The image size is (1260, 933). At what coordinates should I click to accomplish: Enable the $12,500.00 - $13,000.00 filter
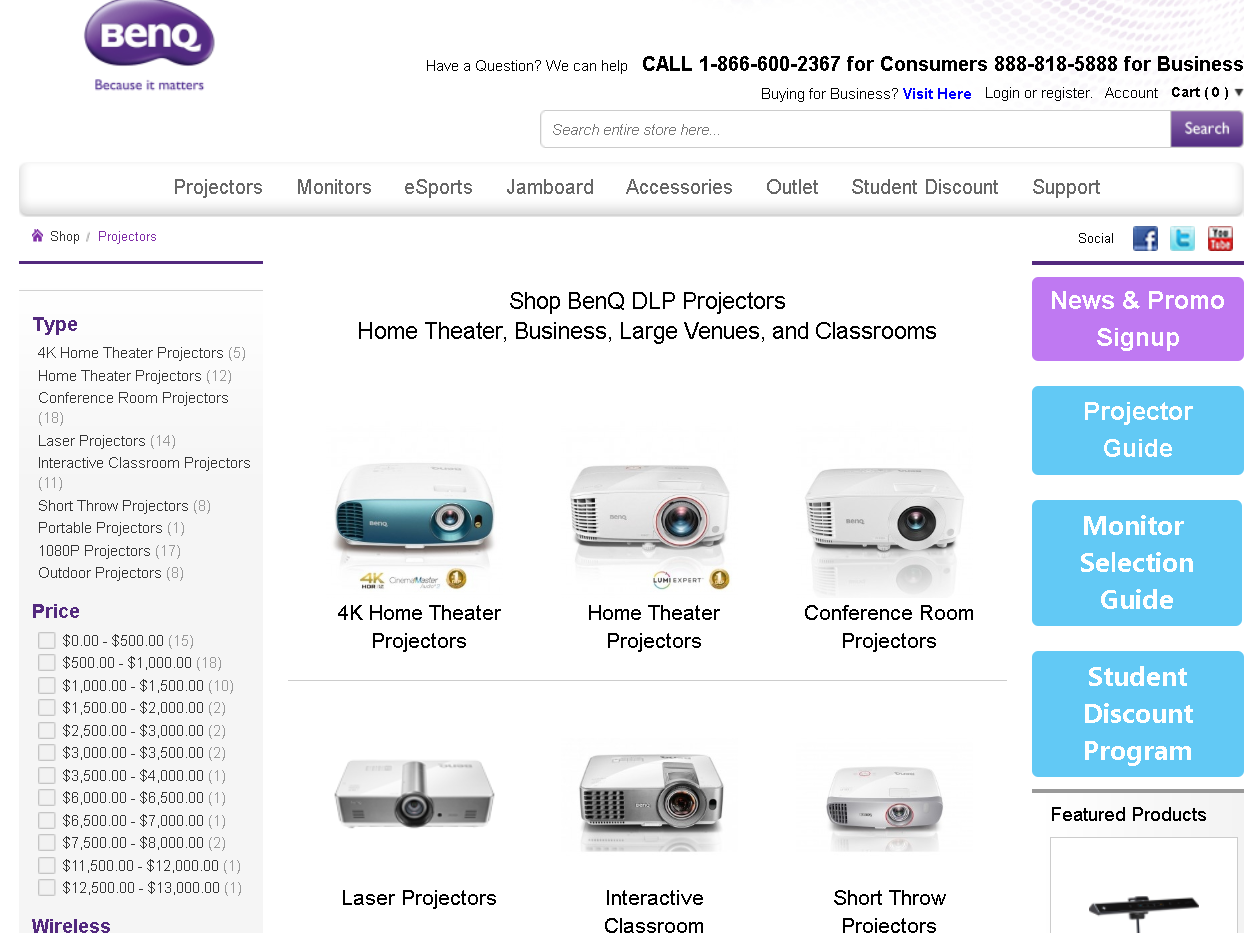tap(47, 887)
